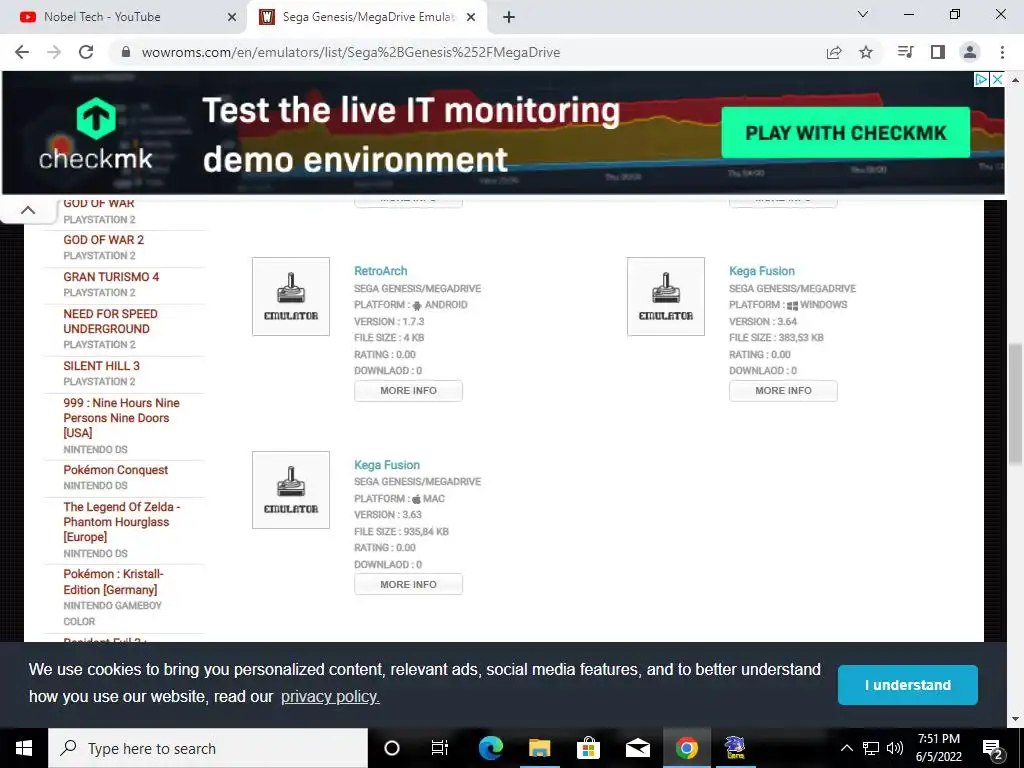Open SILENT HILL 3 in sidebar
The image size is (1024, 768).
[101, 366]
